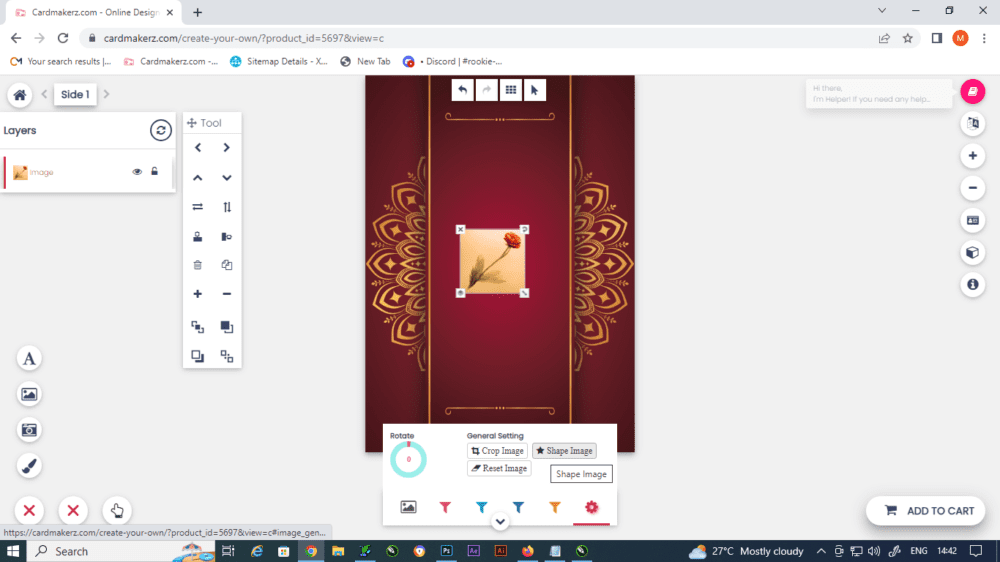Go to next side using right chevron
This screenshot has width=1000, height=562.
[107, 95]
